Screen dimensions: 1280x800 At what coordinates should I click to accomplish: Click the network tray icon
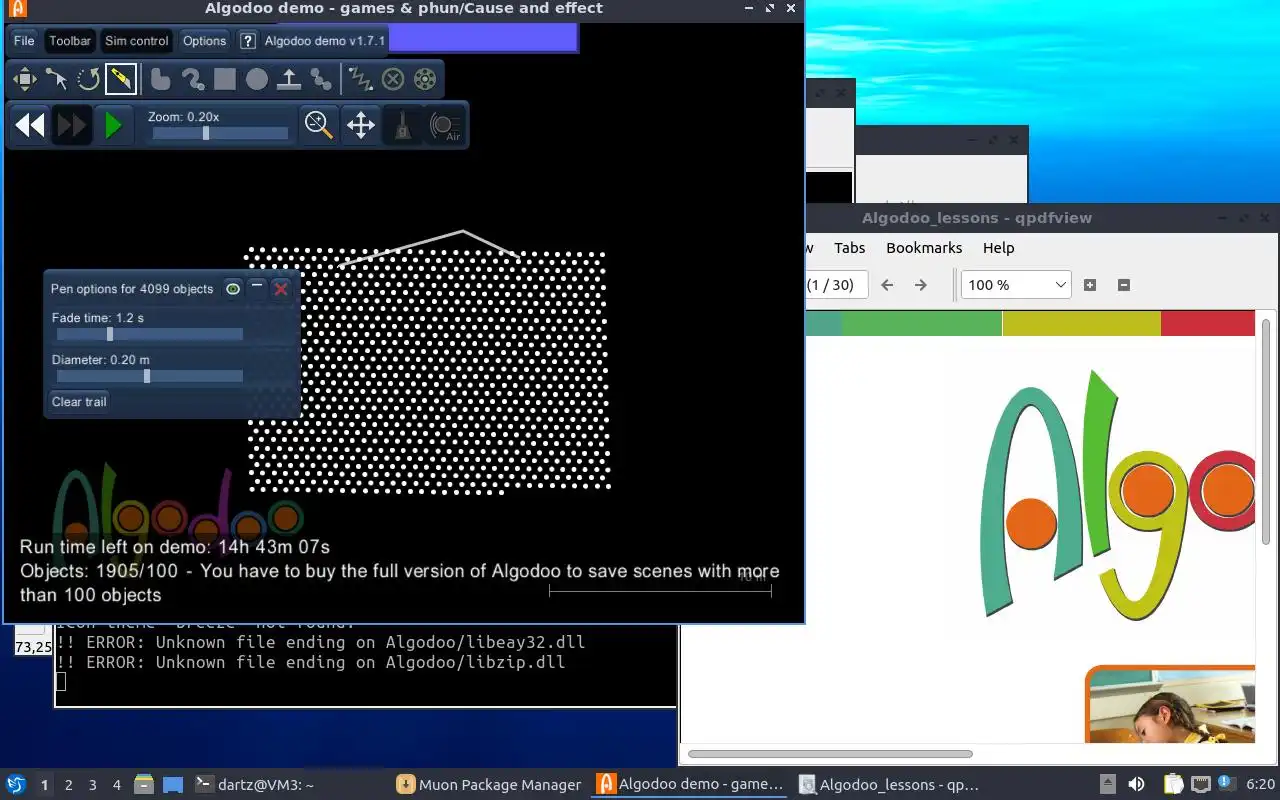(x=1200, y=785)
